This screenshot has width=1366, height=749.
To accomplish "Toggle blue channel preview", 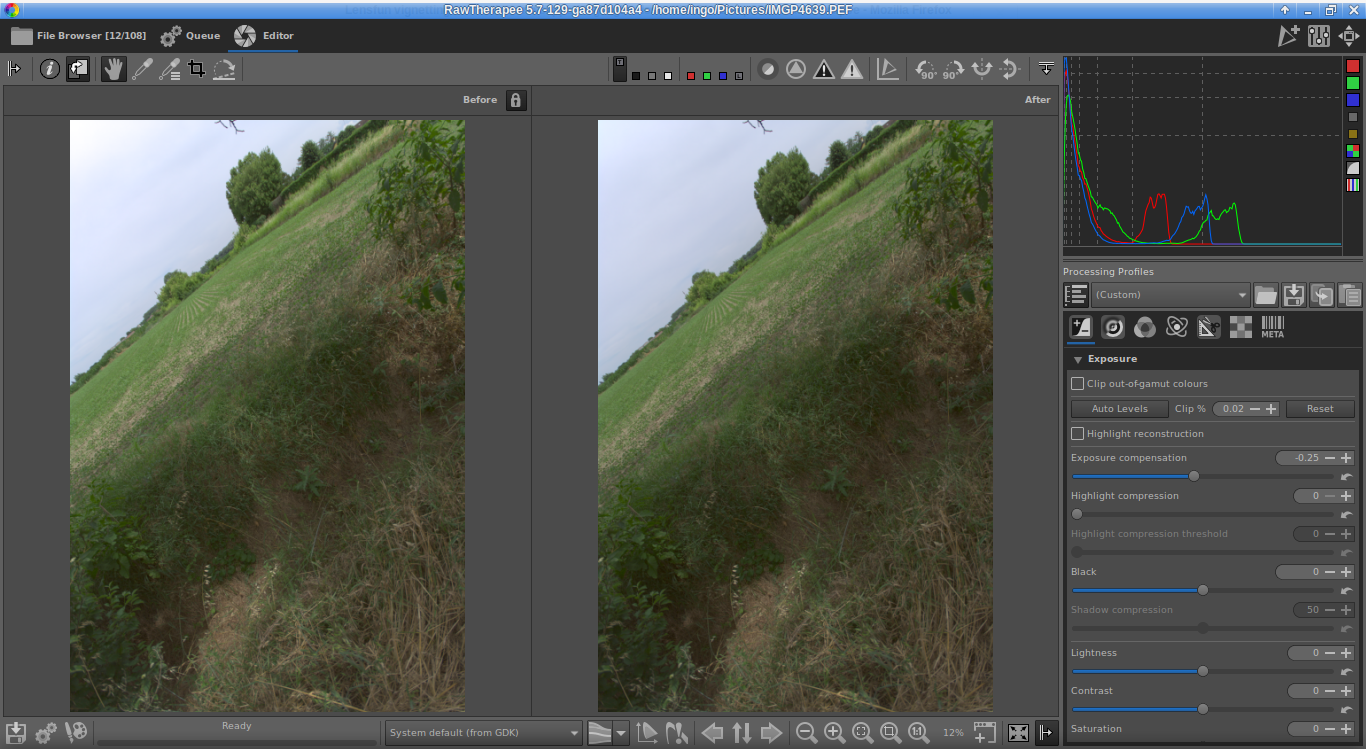I will click(723, 76).
